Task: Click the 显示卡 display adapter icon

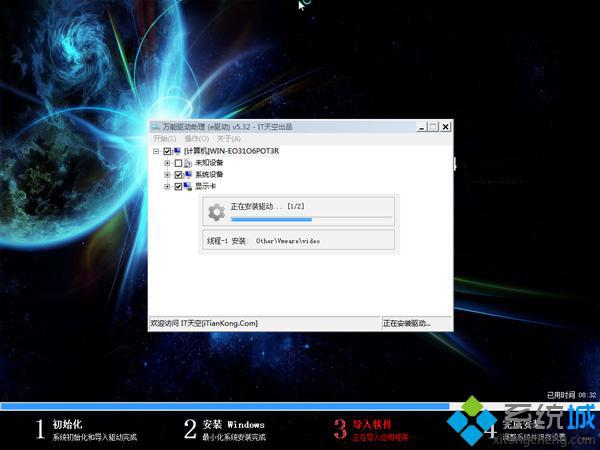Action: (x=189, y=186)
